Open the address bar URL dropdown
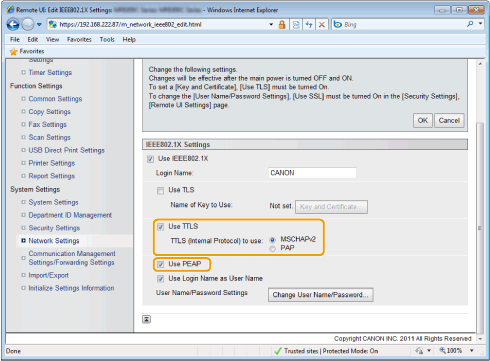The image size is (490, 361). [x=271, y=24]
